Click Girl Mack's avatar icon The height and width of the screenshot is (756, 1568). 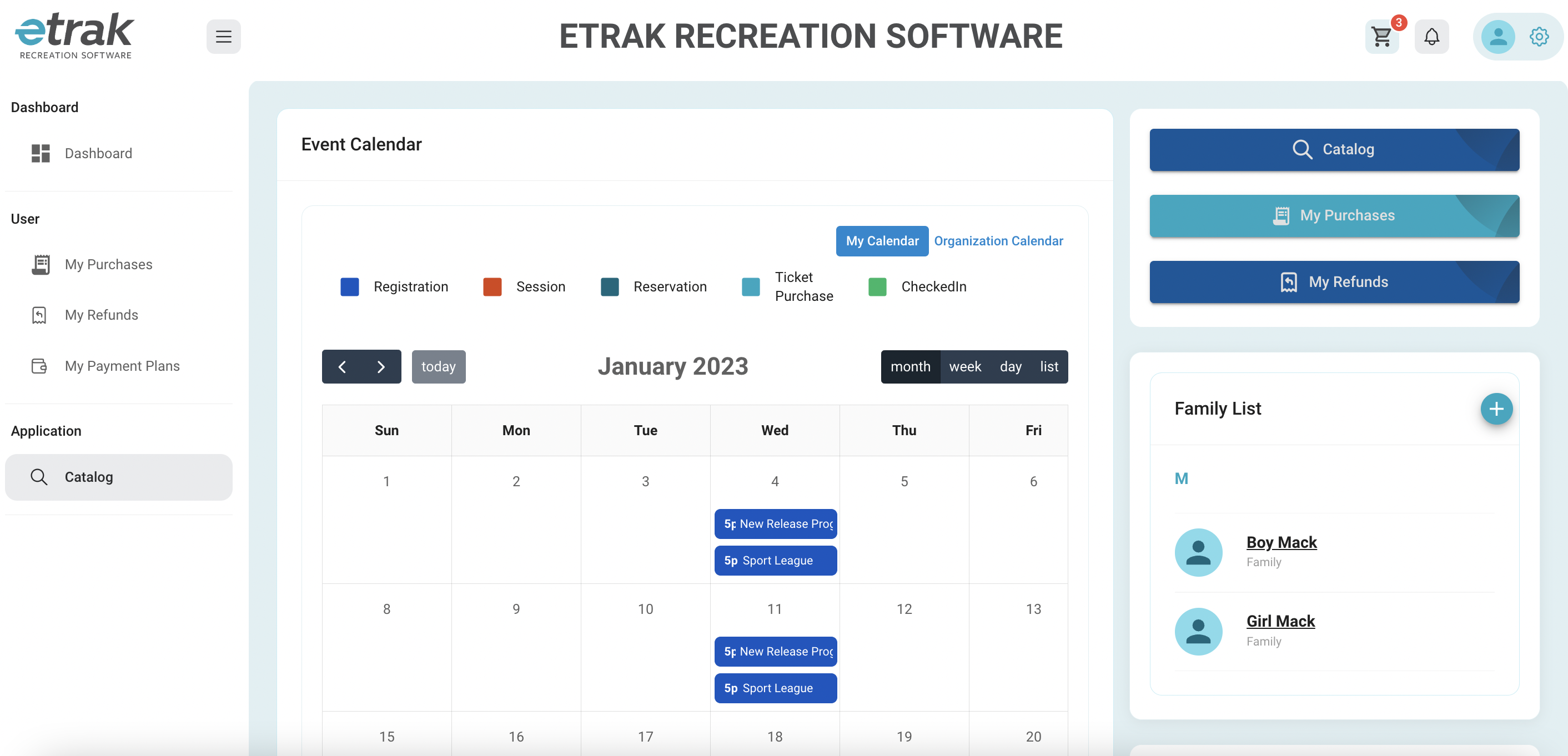coord(1198,631)
